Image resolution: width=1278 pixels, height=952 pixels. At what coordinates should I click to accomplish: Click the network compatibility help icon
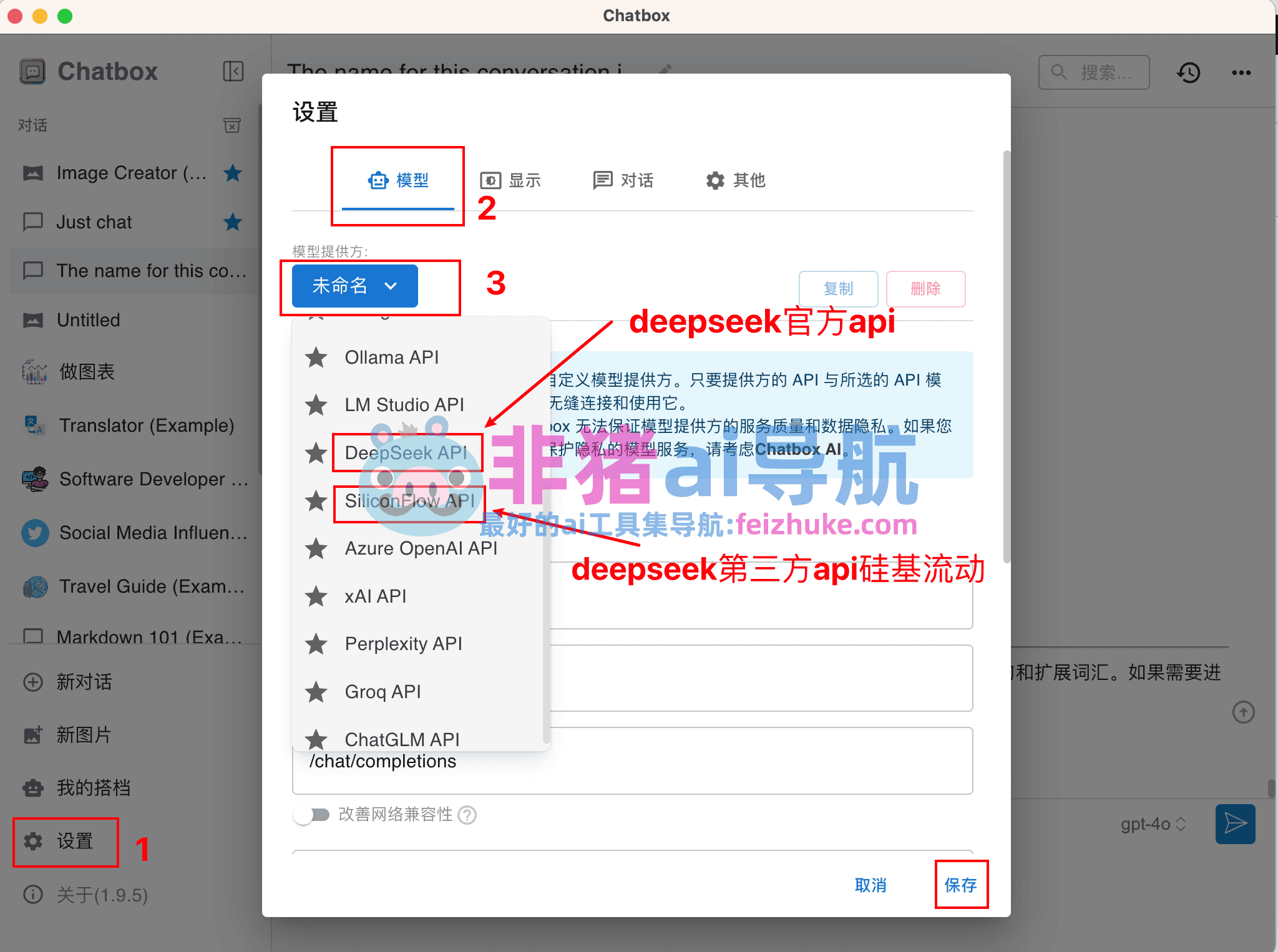(x=467, y=815)
